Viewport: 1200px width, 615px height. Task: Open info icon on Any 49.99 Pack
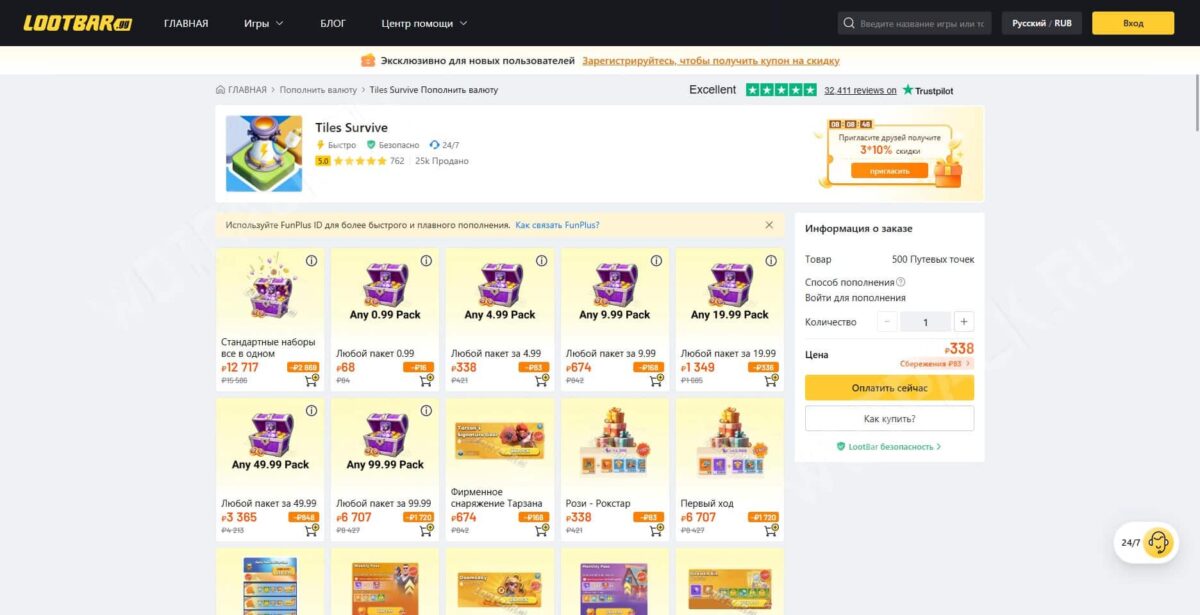[x=311, y=411]
